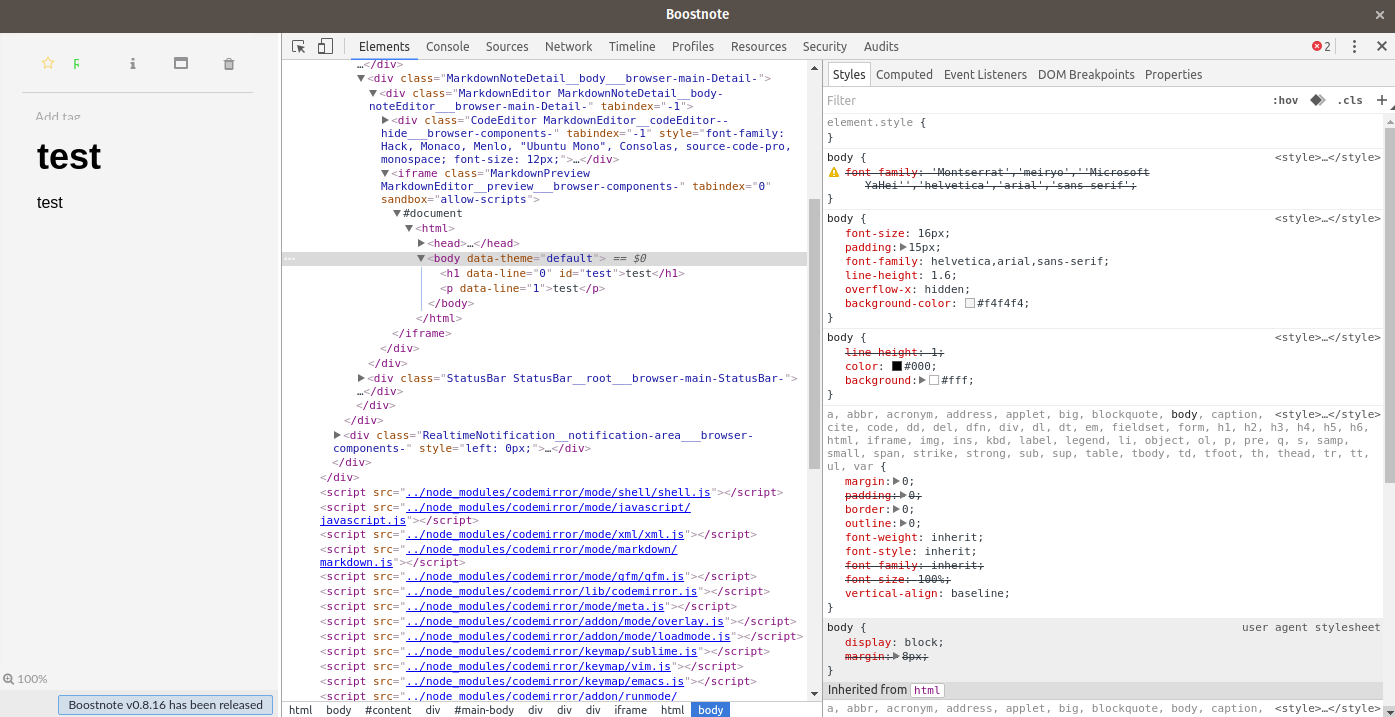Click Boostnote v0.8.16 released notification

coord(166,705)
